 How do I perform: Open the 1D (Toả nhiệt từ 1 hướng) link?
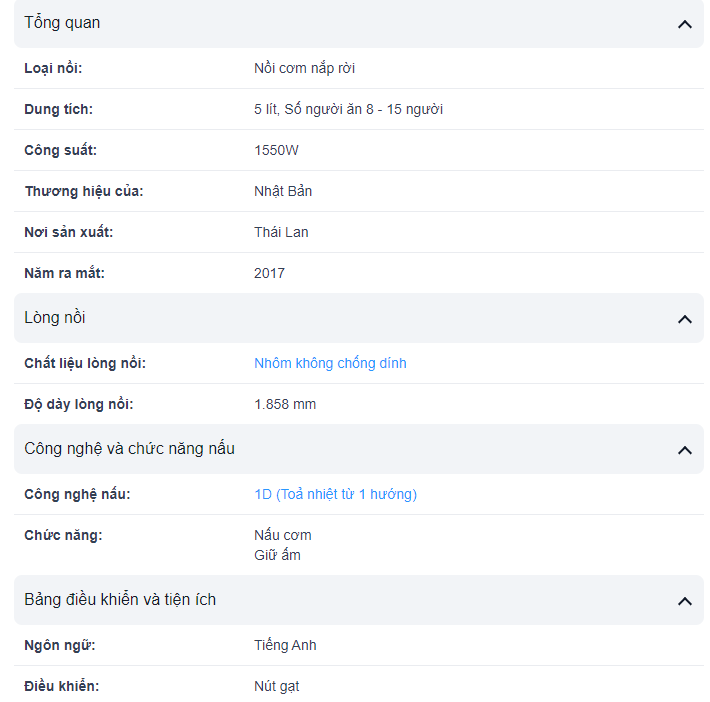tap(335, 494)
